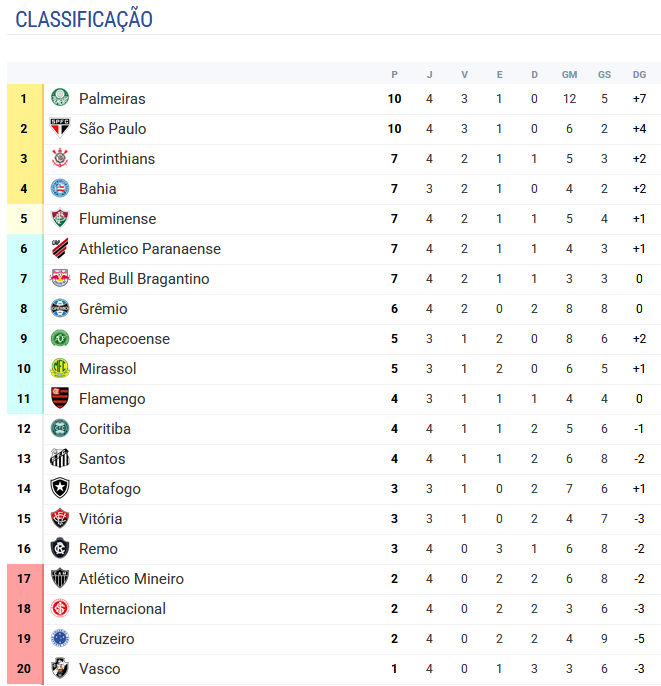This screenshot has height=686, width=661.
Task: Click the São Paulo club crest
Action: pyautogui.click(x=60, y=129)
